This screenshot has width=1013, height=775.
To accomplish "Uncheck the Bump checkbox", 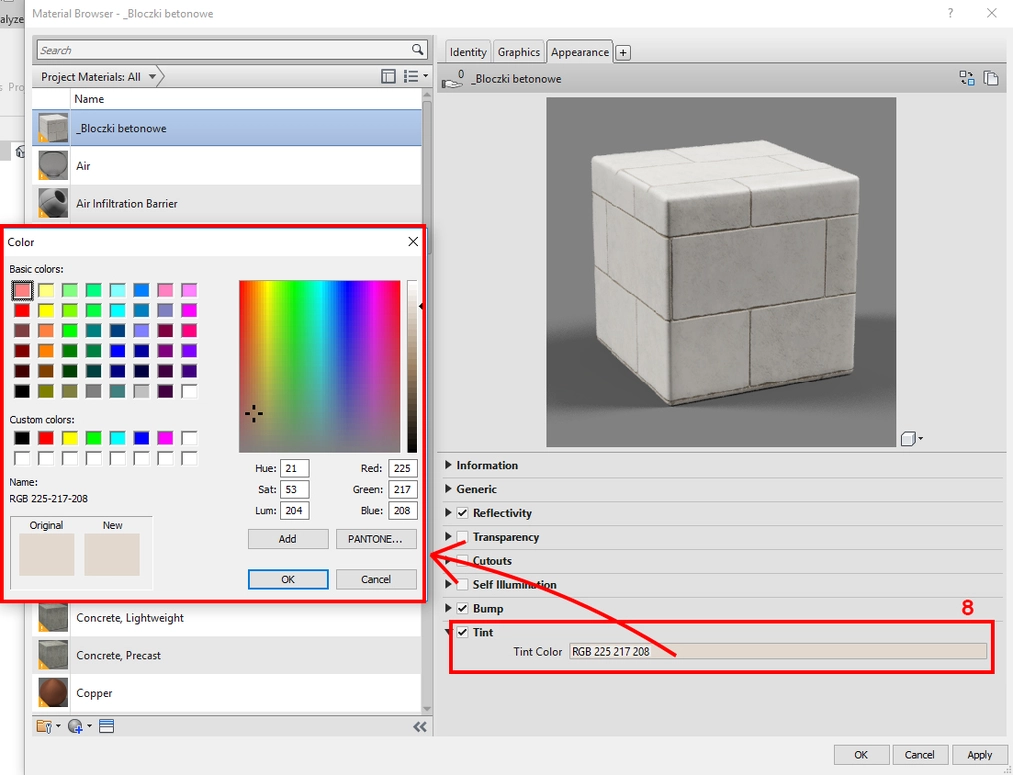I will (462, 608).
